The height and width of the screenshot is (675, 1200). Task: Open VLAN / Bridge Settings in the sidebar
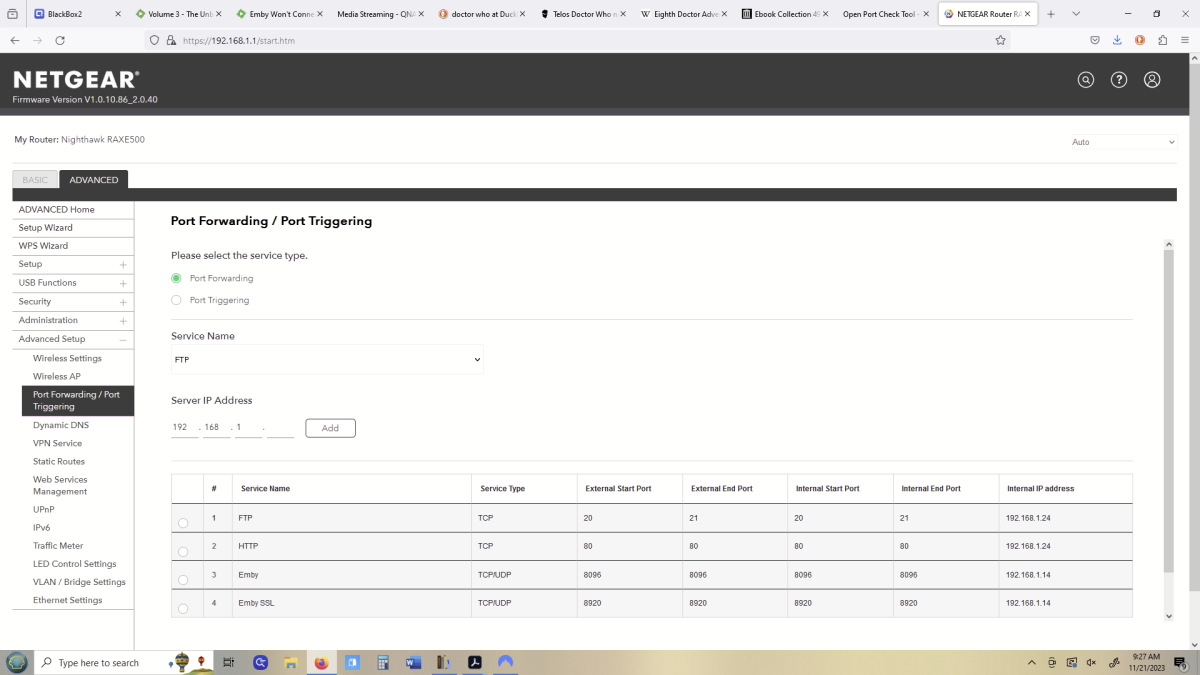pos(79,582)
